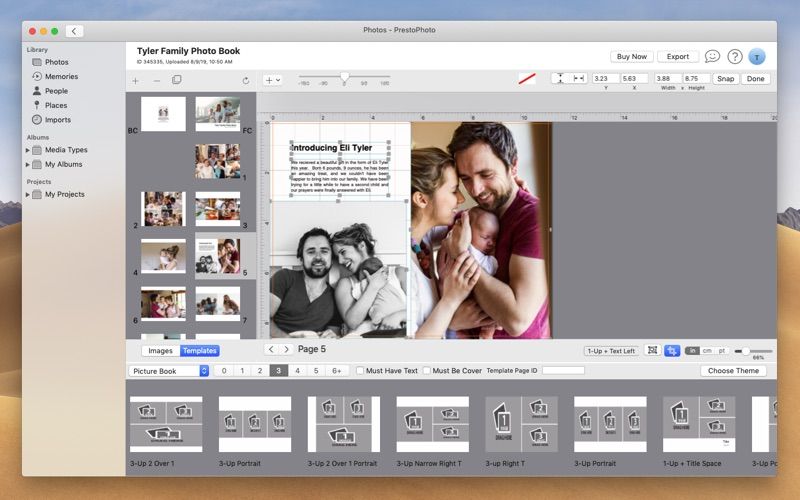Screen dimensions: 800x500
Task: Go back with the title bar chevron
Action: click(74, 31)
